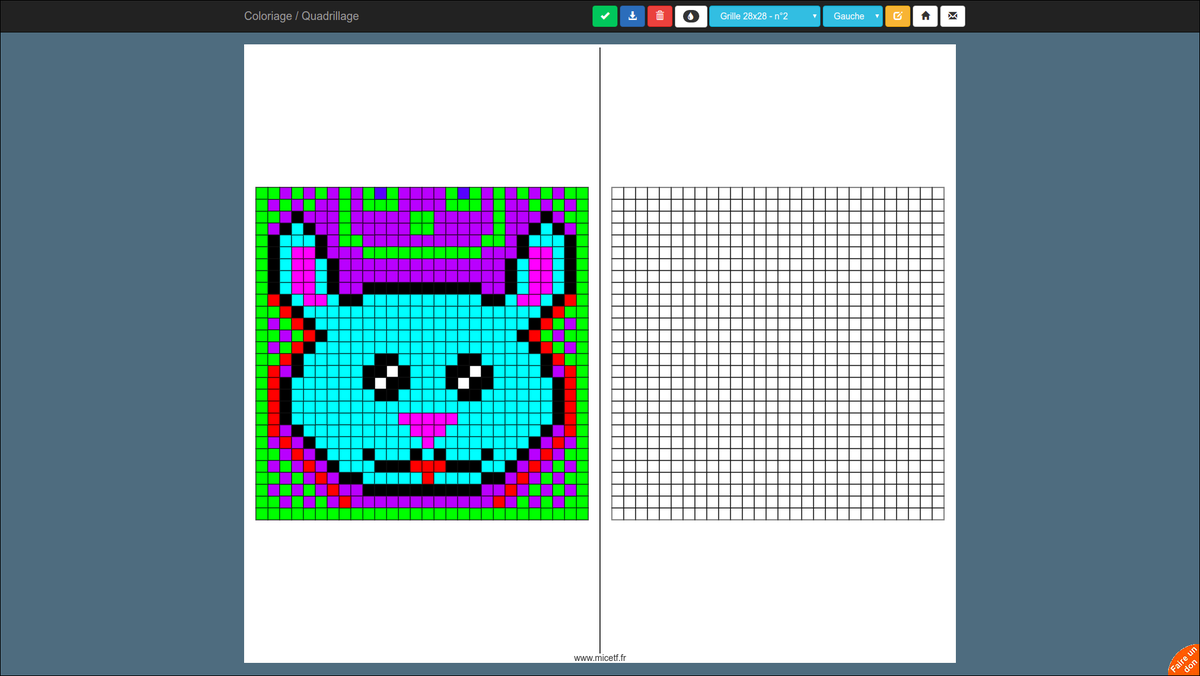Click the Faire un don corner ribbon

(x=1184, y=660)
